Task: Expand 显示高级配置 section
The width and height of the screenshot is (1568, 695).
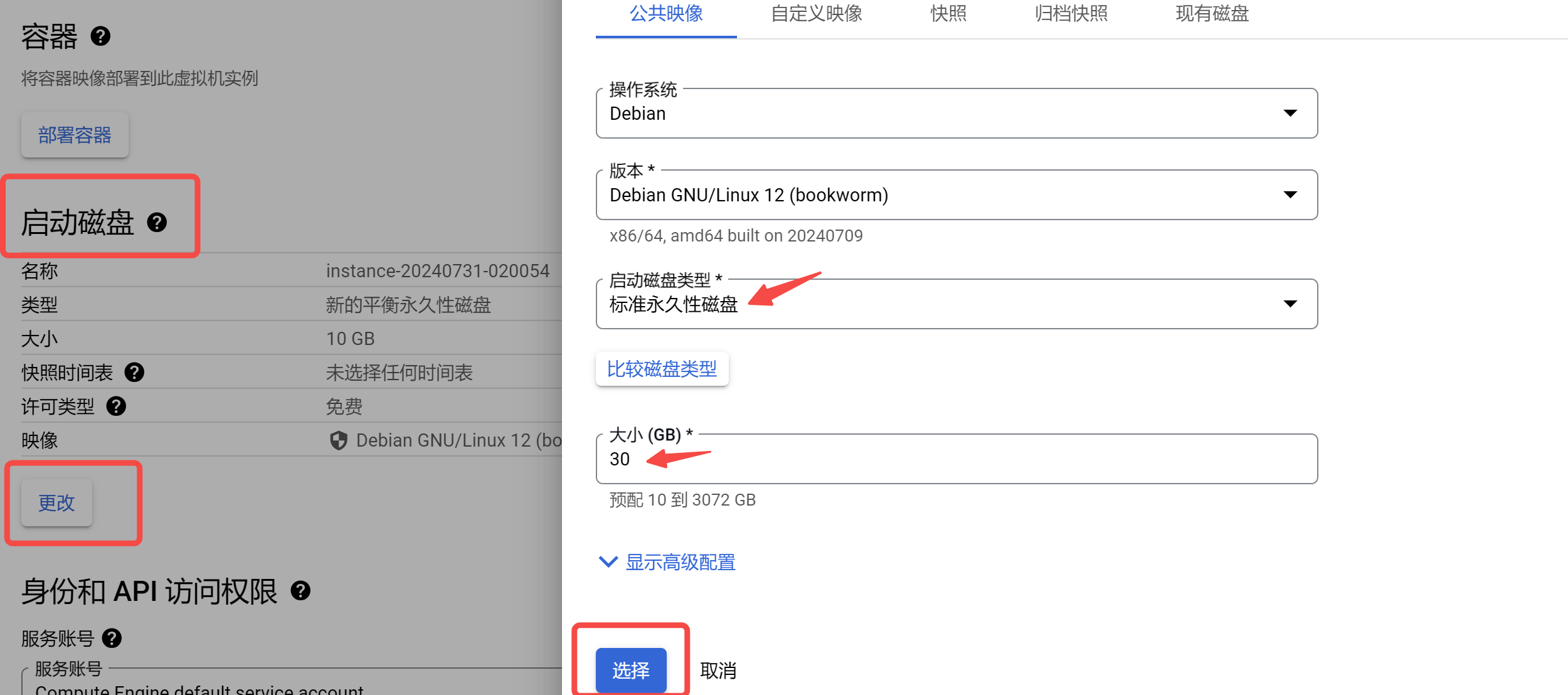Action: point(667,562)
